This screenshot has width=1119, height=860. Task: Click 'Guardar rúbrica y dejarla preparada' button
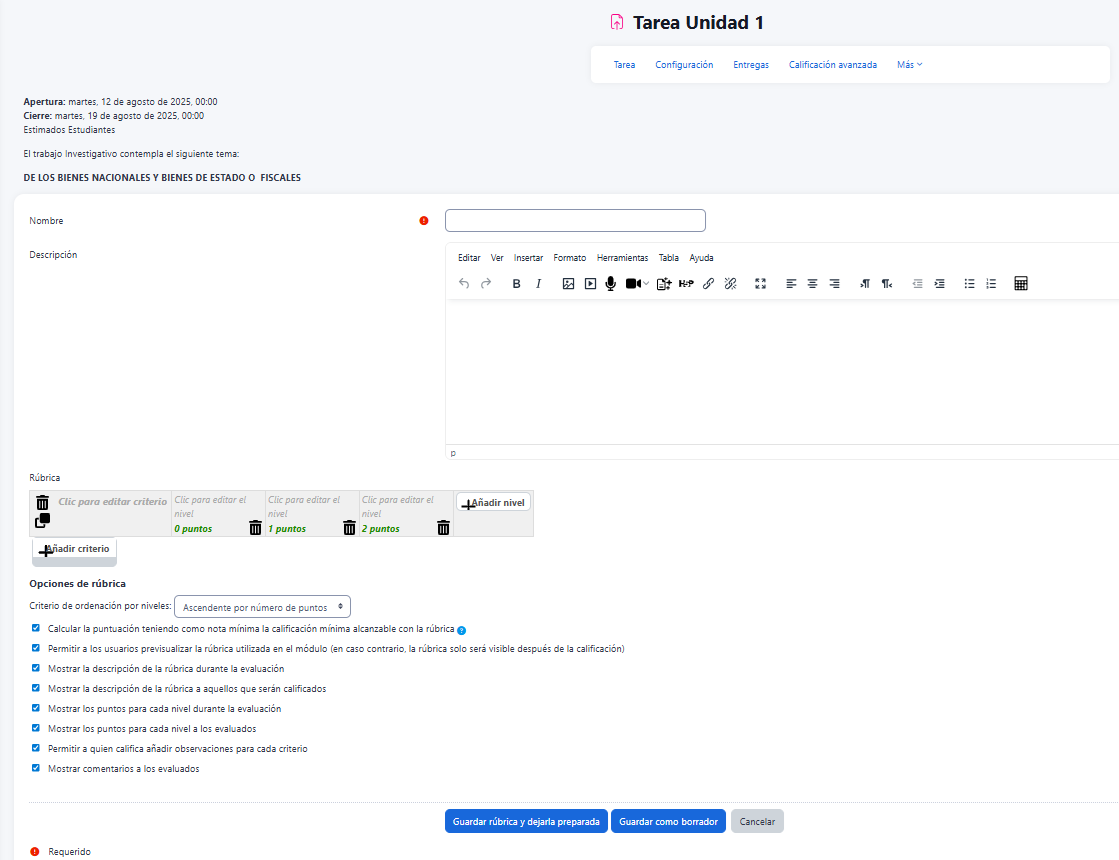(x=526, y=821)
